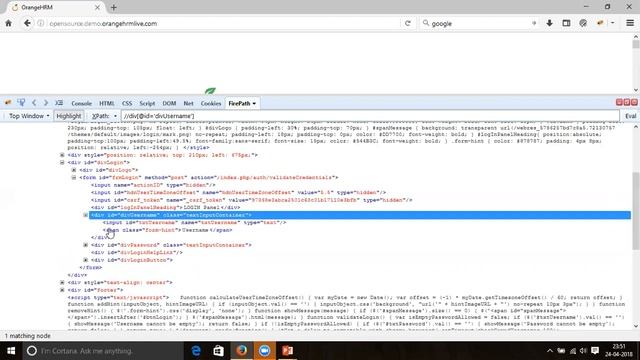The height and width of the screenshot is (360, 640).
Task: Click the toolbar icon beside Firebug button
Action: [583, 23]
